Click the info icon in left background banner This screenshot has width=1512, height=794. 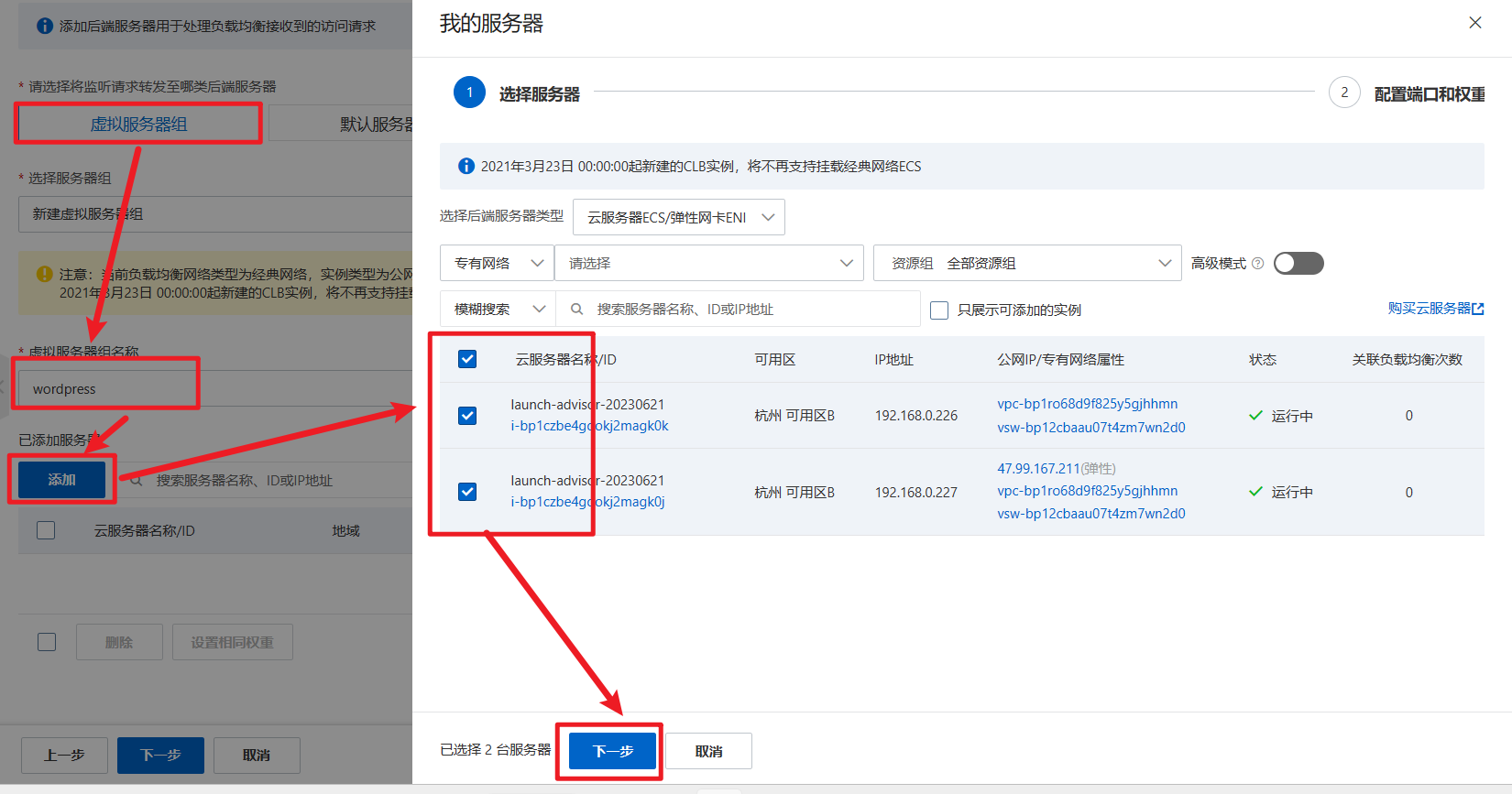(45, 26)
